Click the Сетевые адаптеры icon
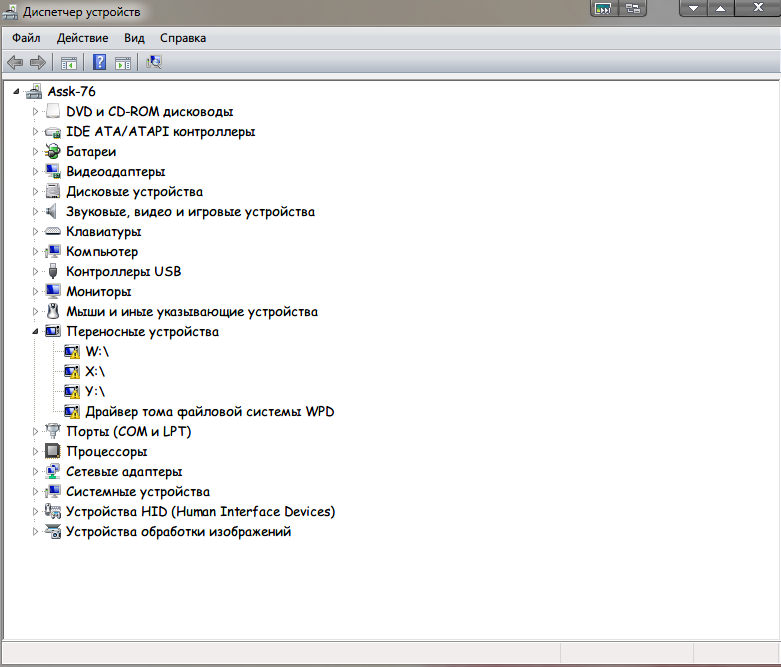Viewport: 781px width, 667px height. (x=53, y=471)
